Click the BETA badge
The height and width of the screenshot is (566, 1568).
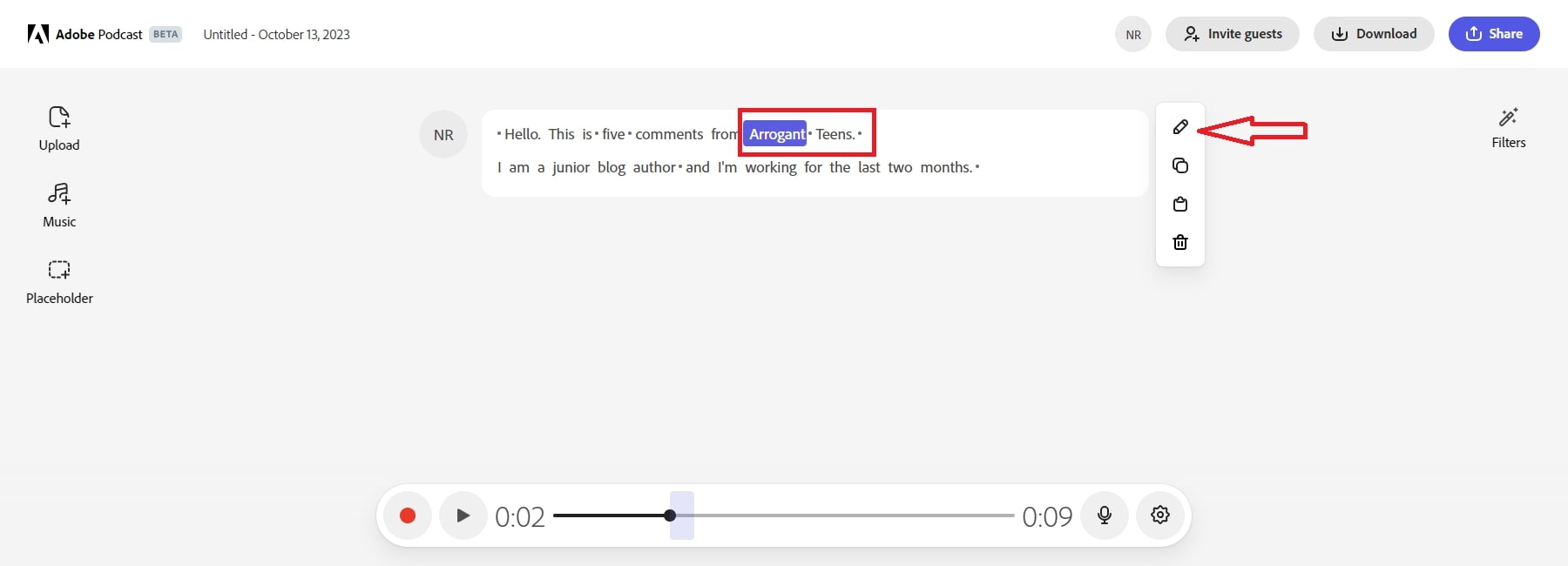click(x=166, y=34)
